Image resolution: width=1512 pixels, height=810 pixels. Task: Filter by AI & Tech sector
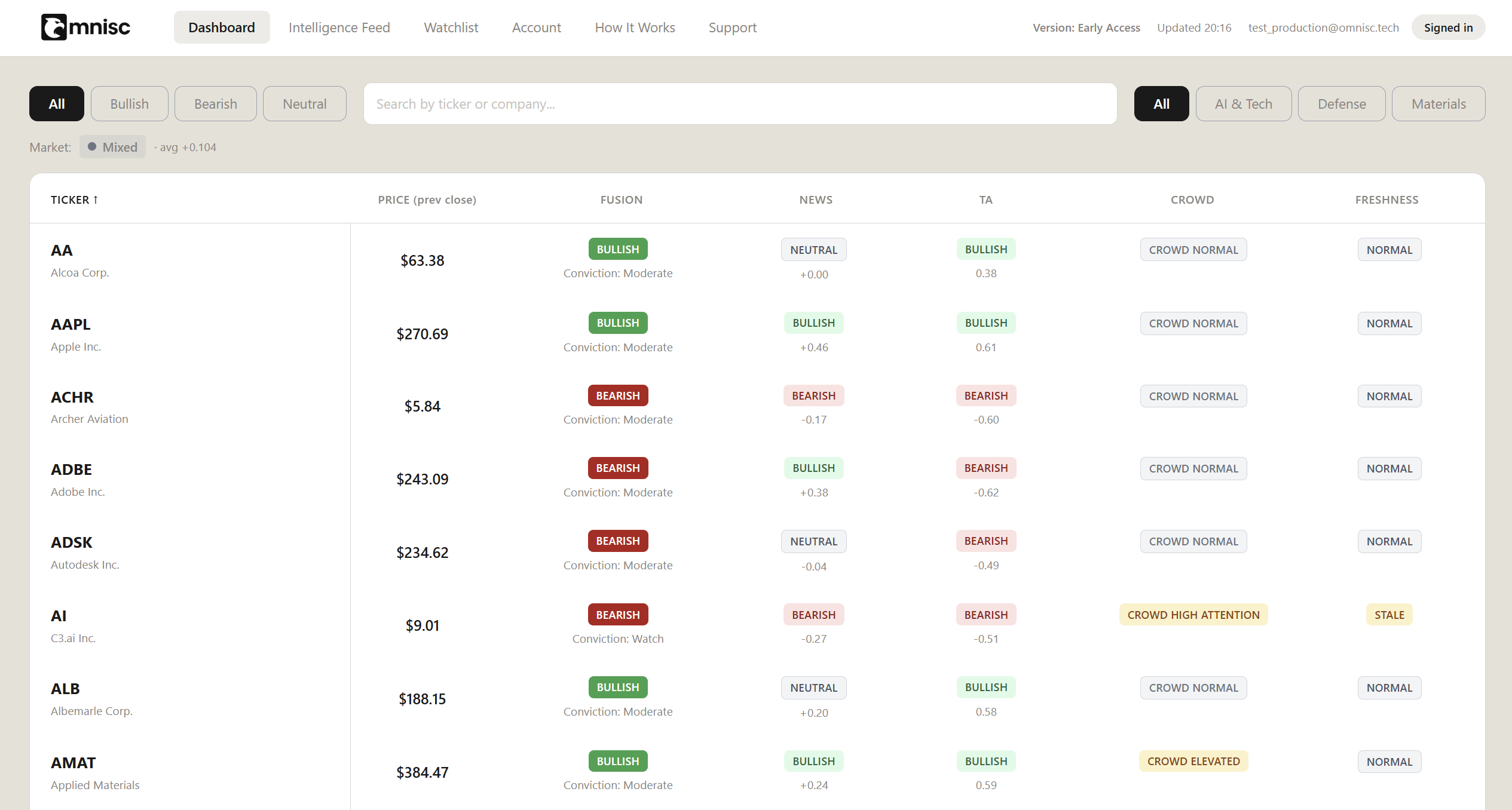1243,104
